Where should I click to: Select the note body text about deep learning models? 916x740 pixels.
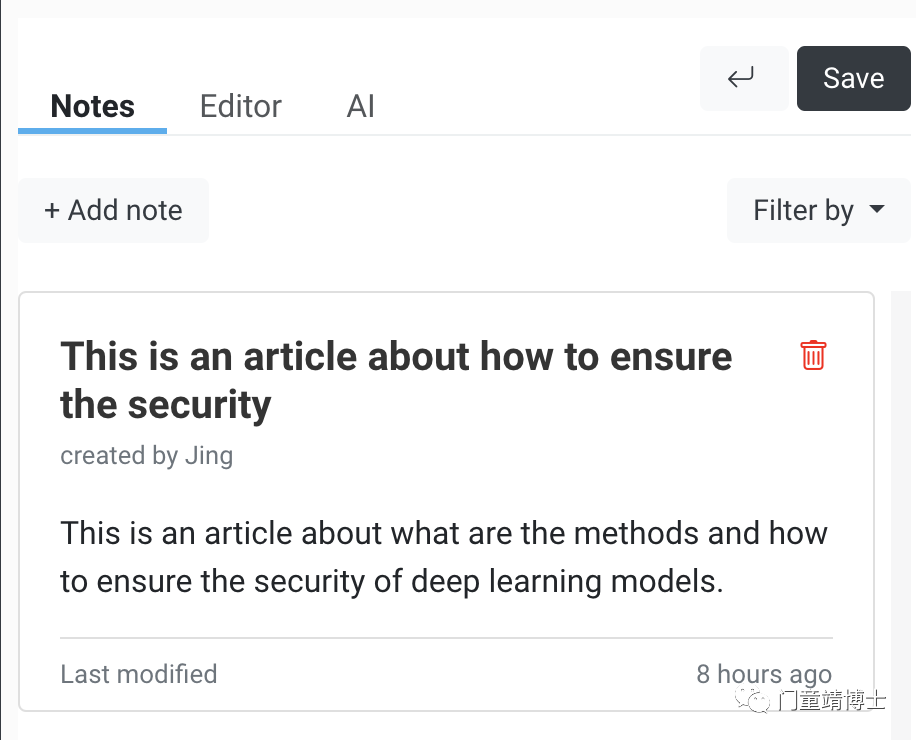[x=444, y=557]
